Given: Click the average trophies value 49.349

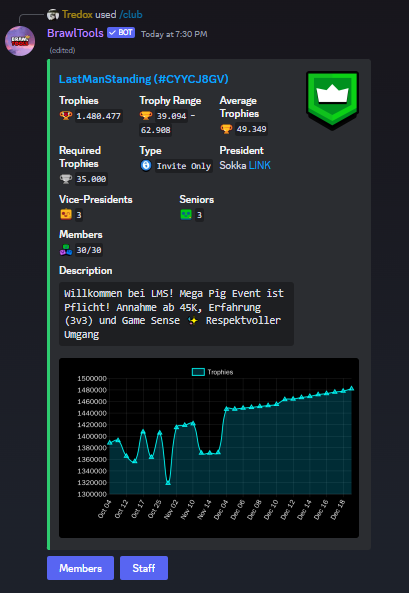Looking at the screenshot, I should [x=251, y=129].
